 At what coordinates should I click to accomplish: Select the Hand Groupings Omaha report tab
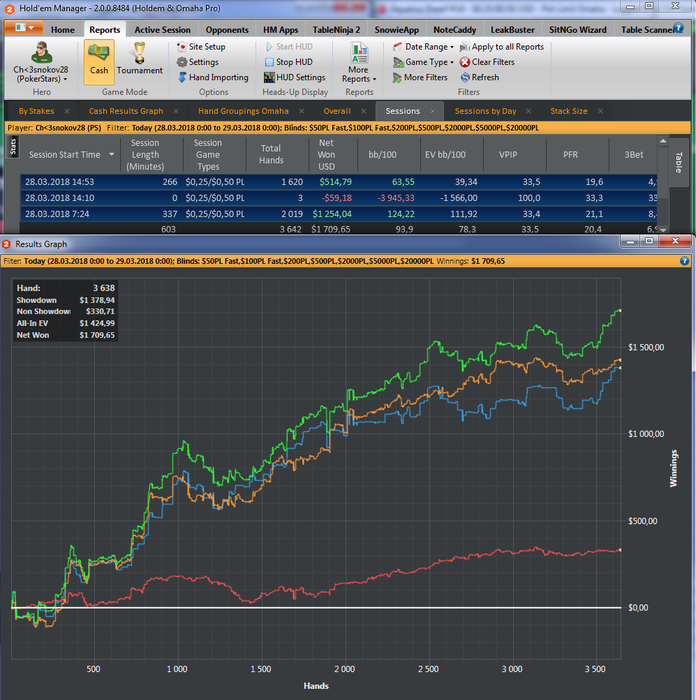pos(243,111)
